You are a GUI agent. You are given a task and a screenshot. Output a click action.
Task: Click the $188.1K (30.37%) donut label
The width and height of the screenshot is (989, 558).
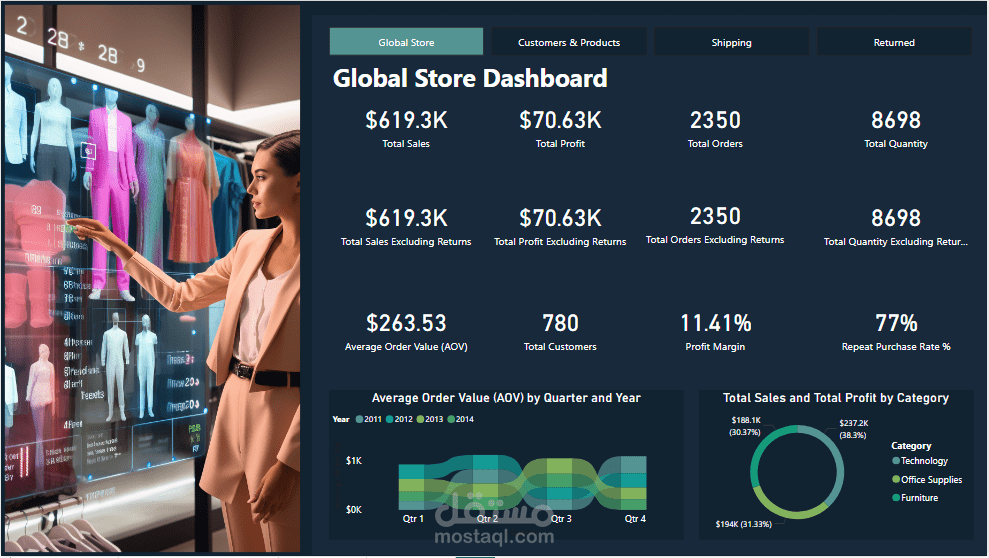point(746,426)
